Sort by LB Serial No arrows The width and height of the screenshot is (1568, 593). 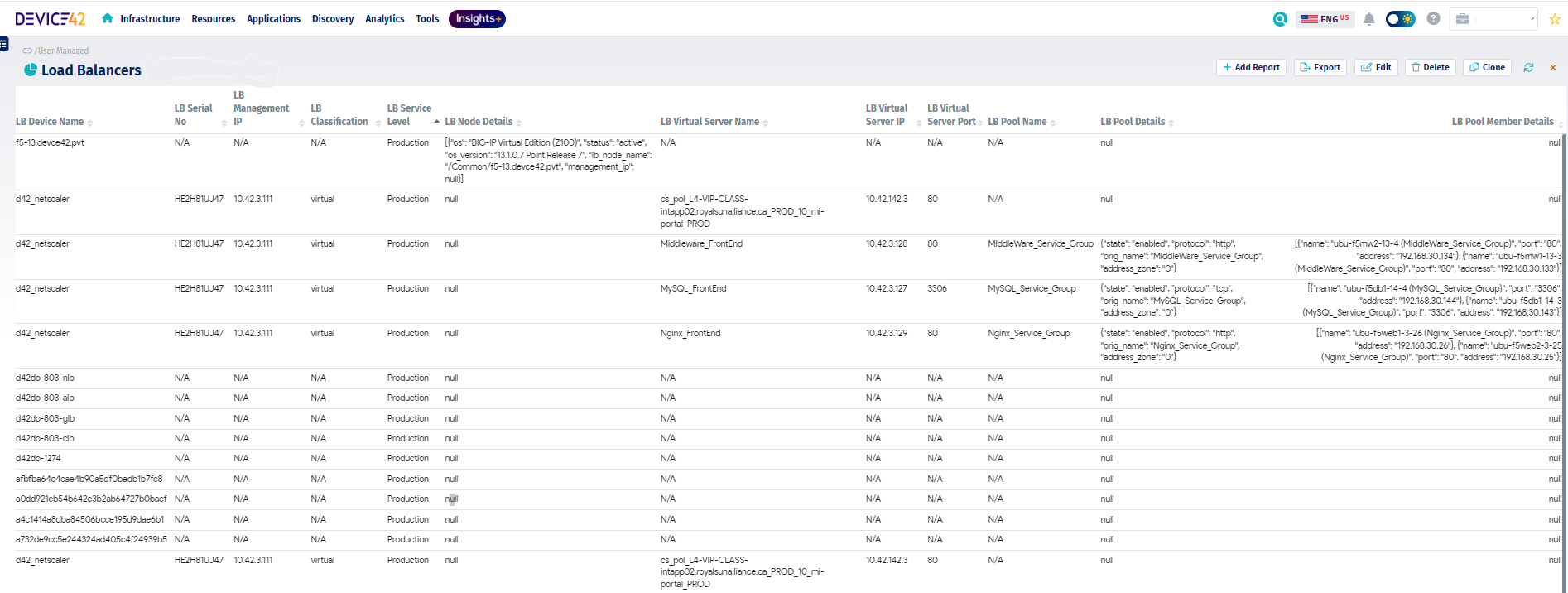point(224,123)
